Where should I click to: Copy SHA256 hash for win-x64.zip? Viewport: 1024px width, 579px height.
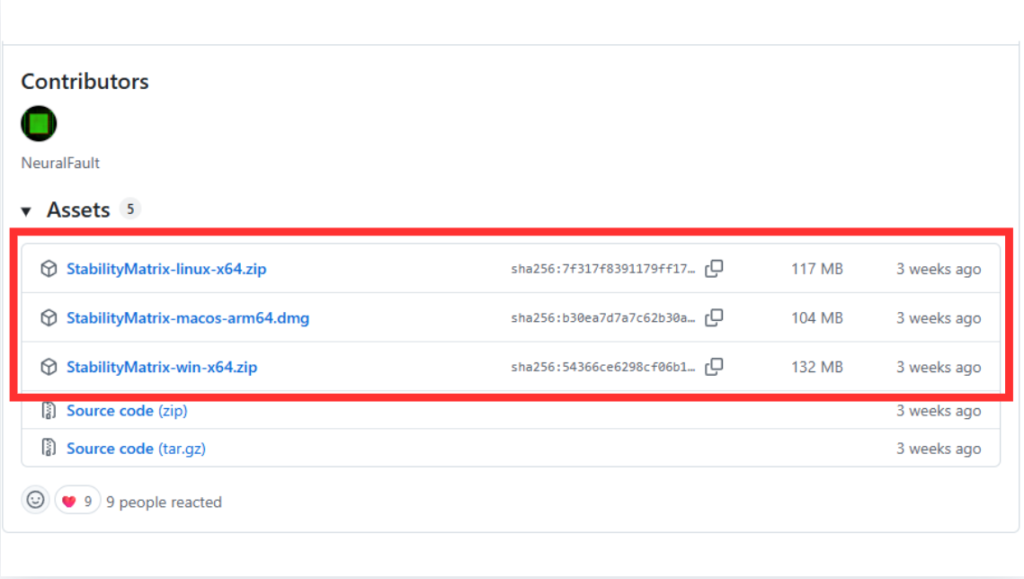pos(714,367)
